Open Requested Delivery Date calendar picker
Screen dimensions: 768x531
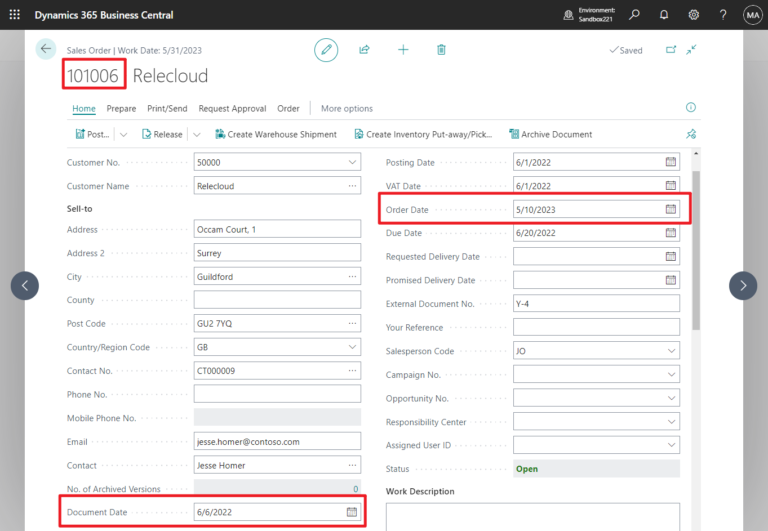click(x=671, y=256)
